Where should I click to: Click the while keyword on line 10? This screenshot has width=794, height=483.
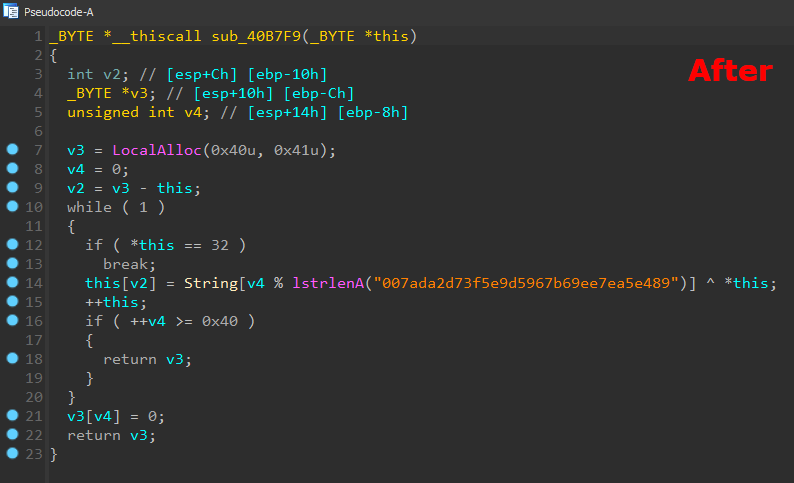pyautogui.click(x=90, y=208)
